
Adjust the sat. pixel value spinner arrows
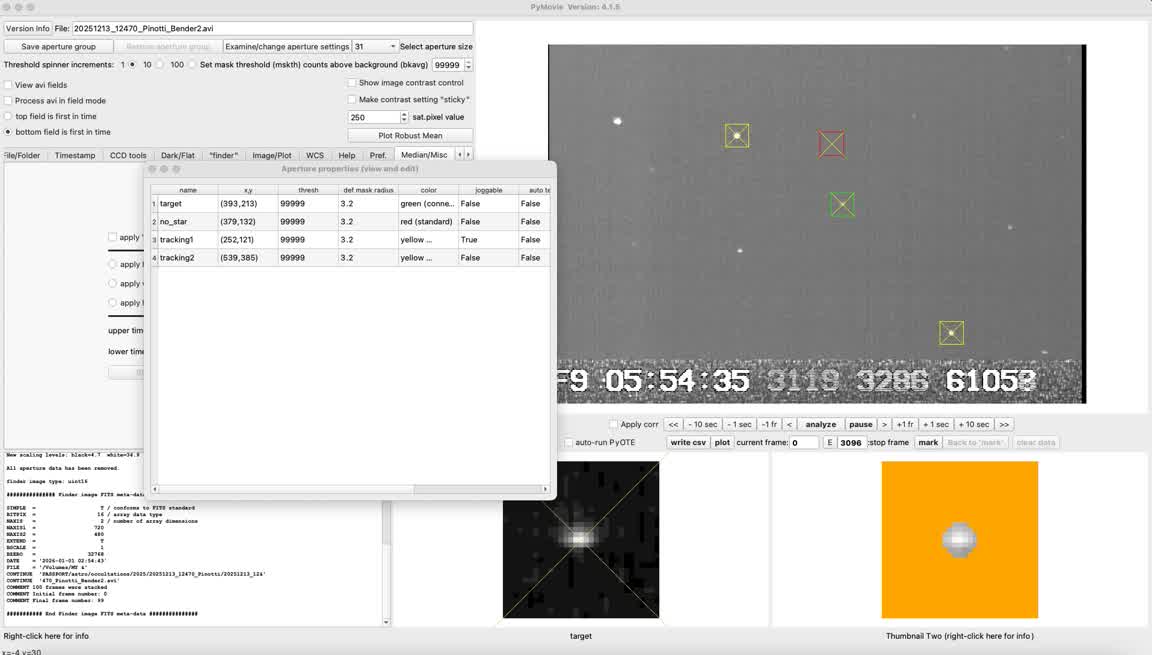coord(404,117)
